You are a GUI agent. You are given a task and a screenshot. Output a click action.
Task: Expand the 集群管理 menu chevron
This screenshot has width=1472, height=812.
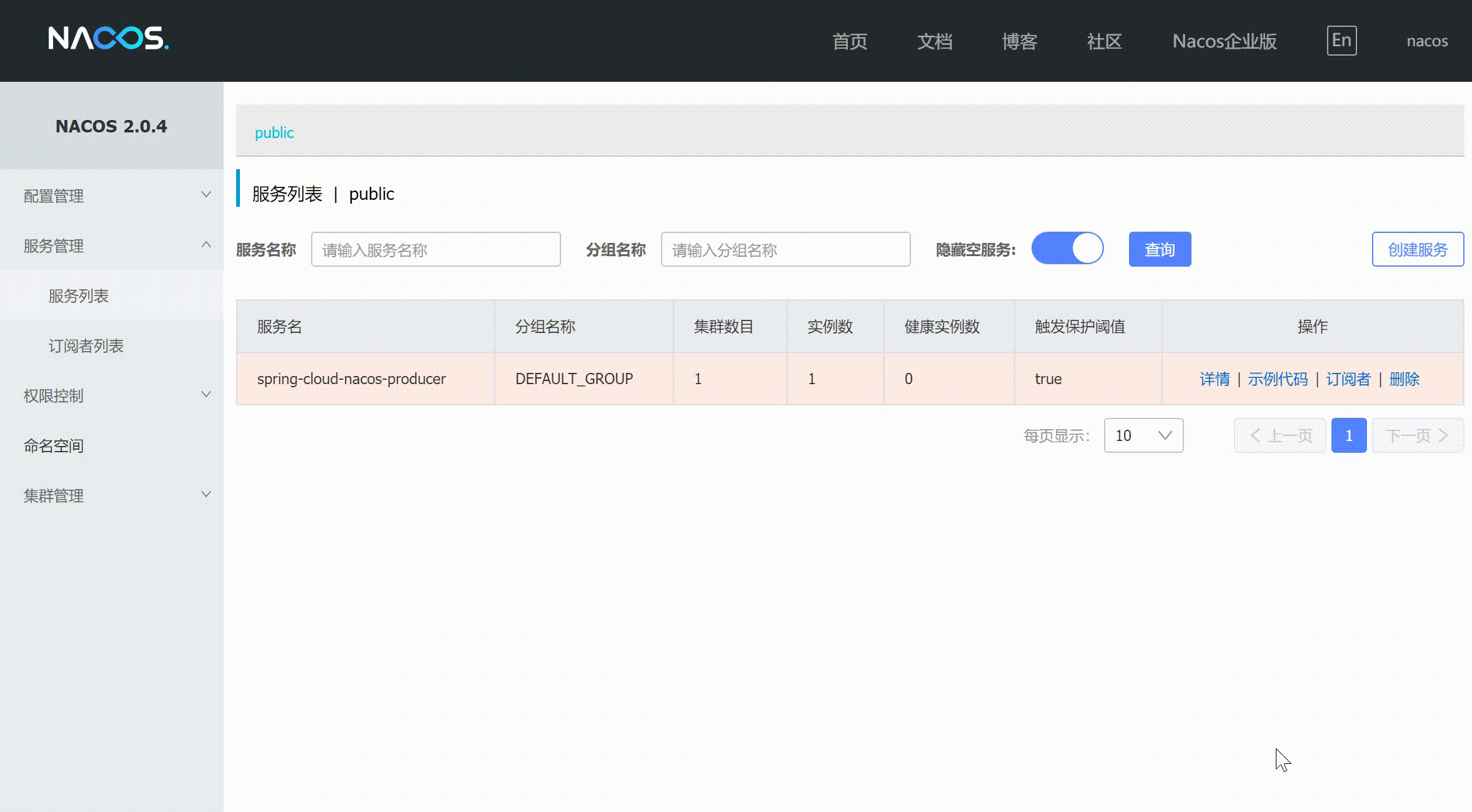point(206,495)
